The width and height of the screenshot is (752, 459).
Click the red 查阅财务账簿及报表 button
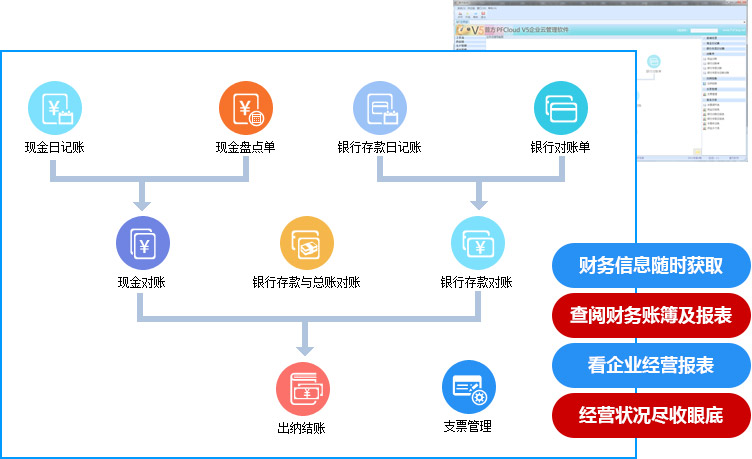point(651,315)
